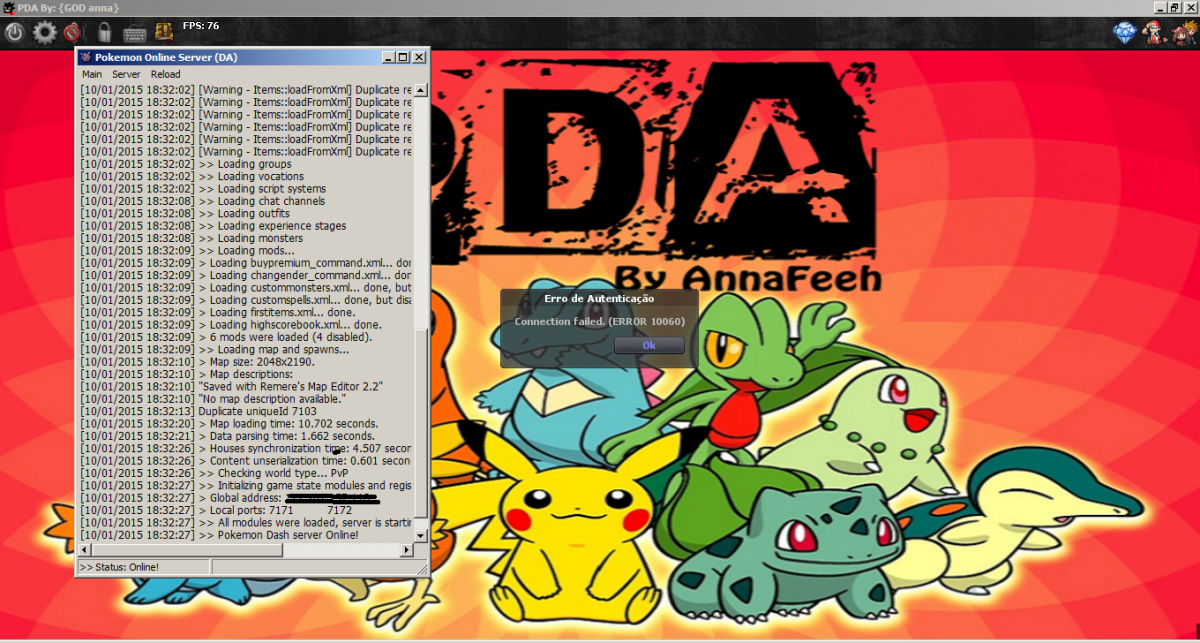The width and height of the screenshot is (1200, 643).
Task: Click the log's vertical scroll up arrow
Action: [421, 90]
